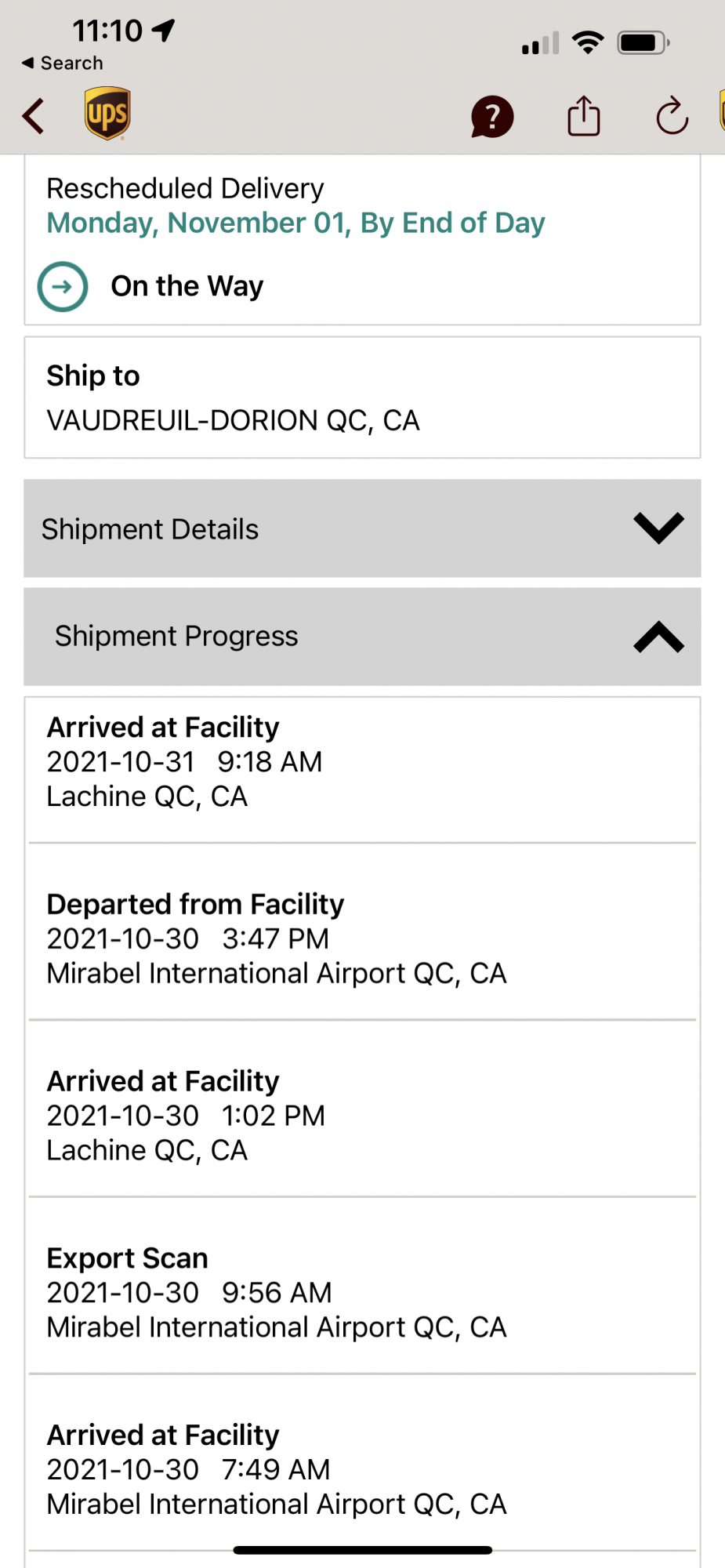Tap the On the Way arrow circle icon

point(63,286)
